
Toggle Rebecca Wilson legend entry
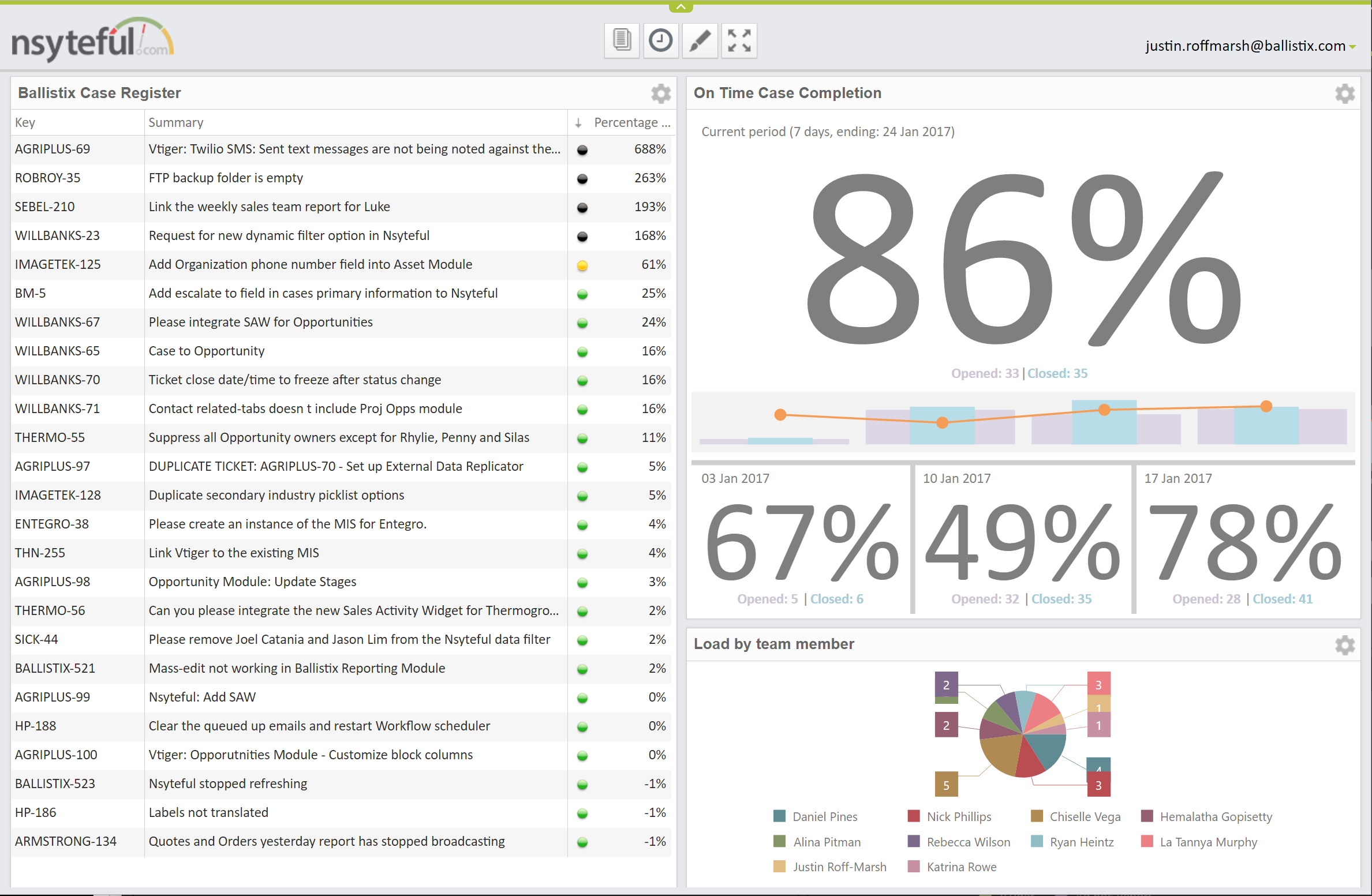[x=959, y=842]
